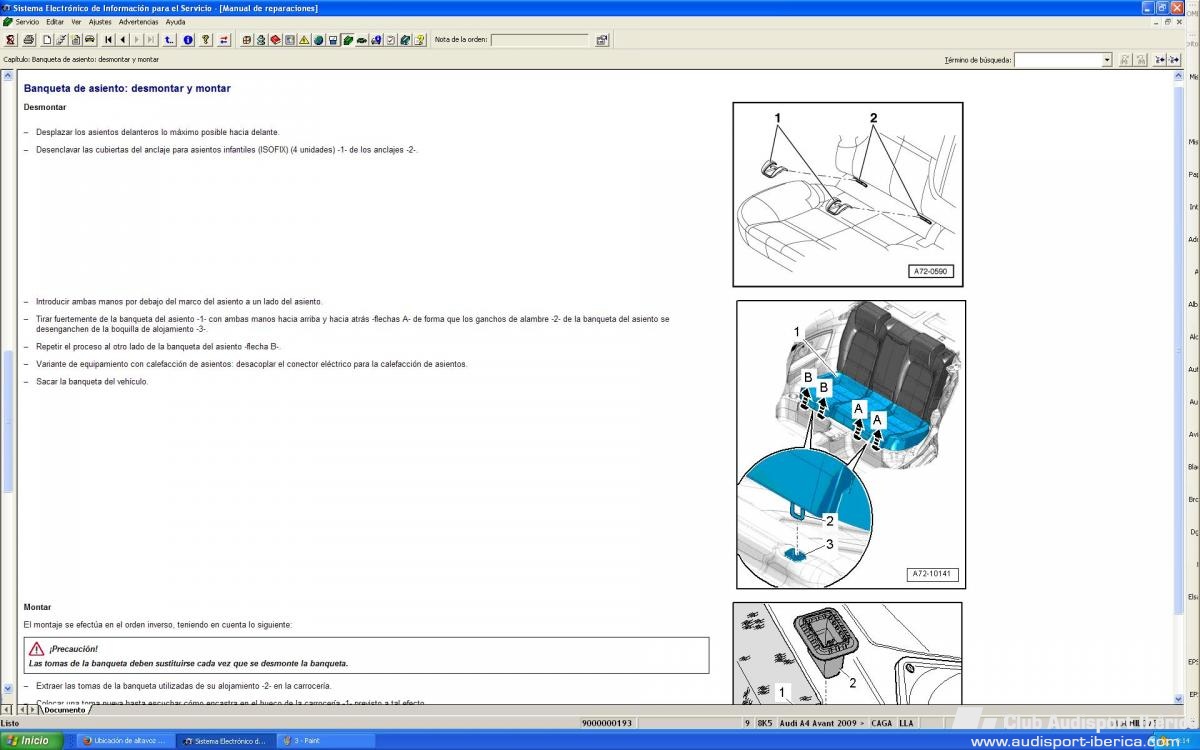Click the floppy disk save icon
Screen dimensions: 1200x750
tap(333, 40)
